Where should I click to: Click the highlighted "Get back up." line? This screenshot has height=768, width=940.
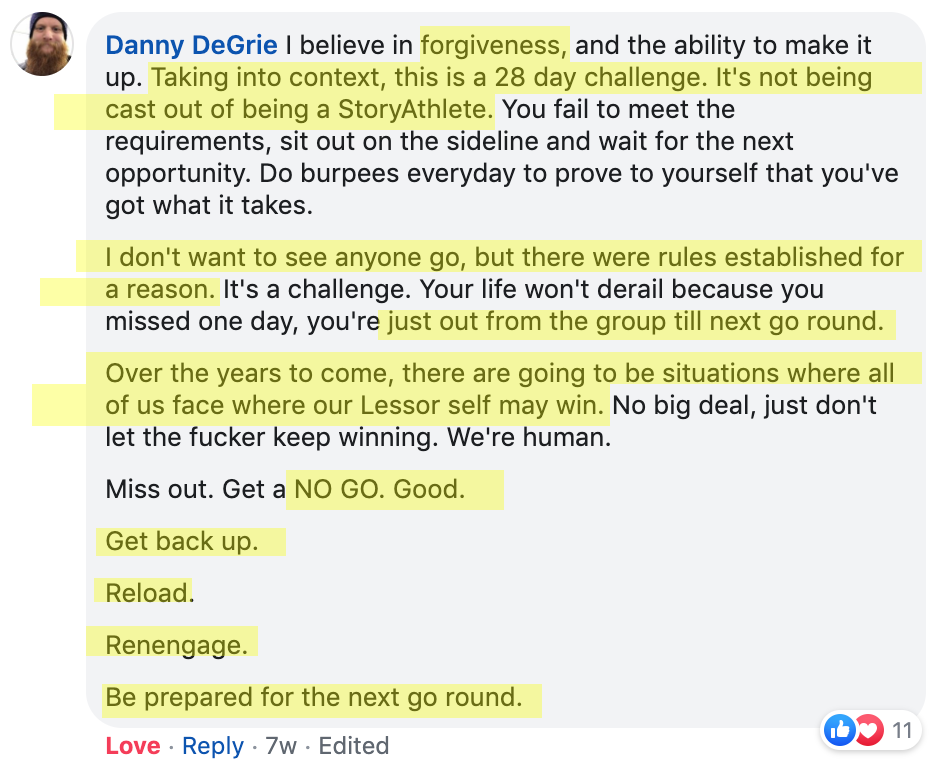pyautogui.click(x=182, y=541)
